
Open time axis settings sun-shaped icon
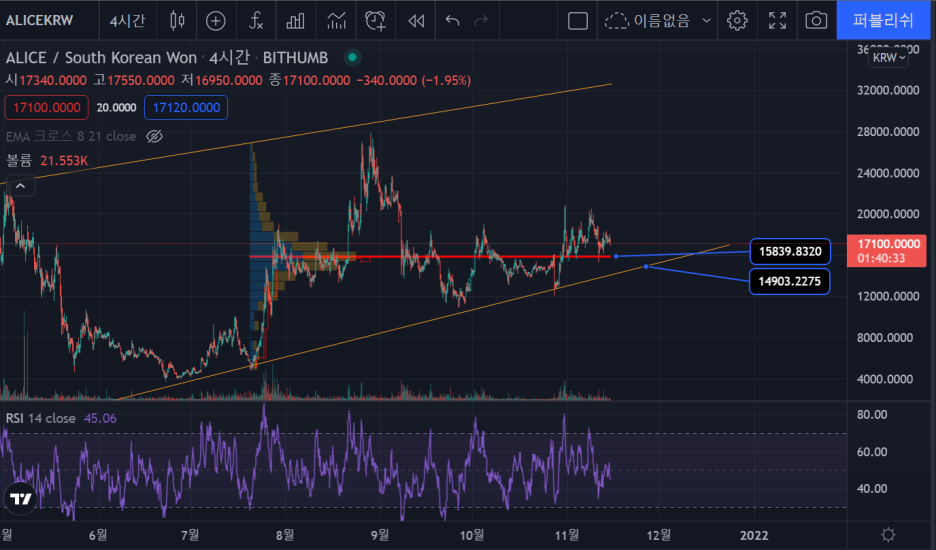point(888,534)
